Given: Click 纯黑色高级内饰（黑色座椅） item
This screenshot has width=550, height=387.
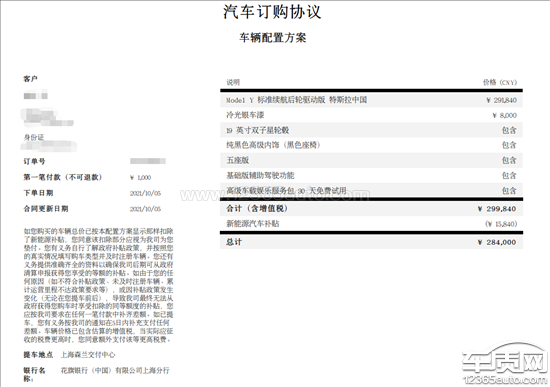Looking at the screenshot, I should (x=274, y=145).
